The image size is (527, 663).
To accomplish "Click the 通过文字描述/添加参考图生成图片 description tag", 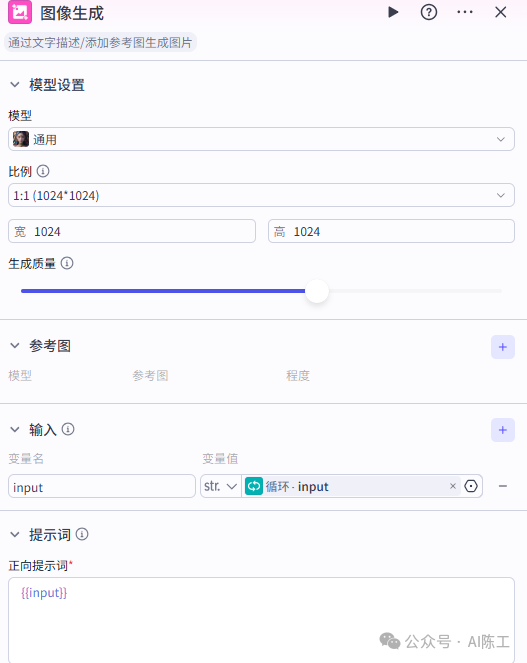I will point(100,43).
